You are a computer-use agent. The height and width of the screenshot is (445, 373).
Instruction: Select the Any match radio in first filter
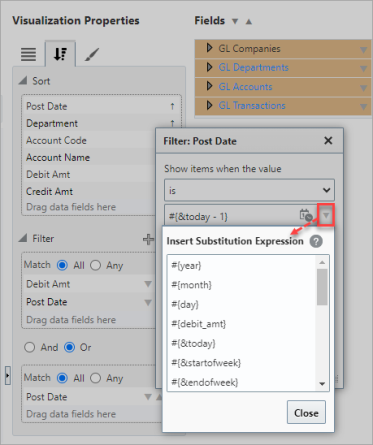click(96, 265)
